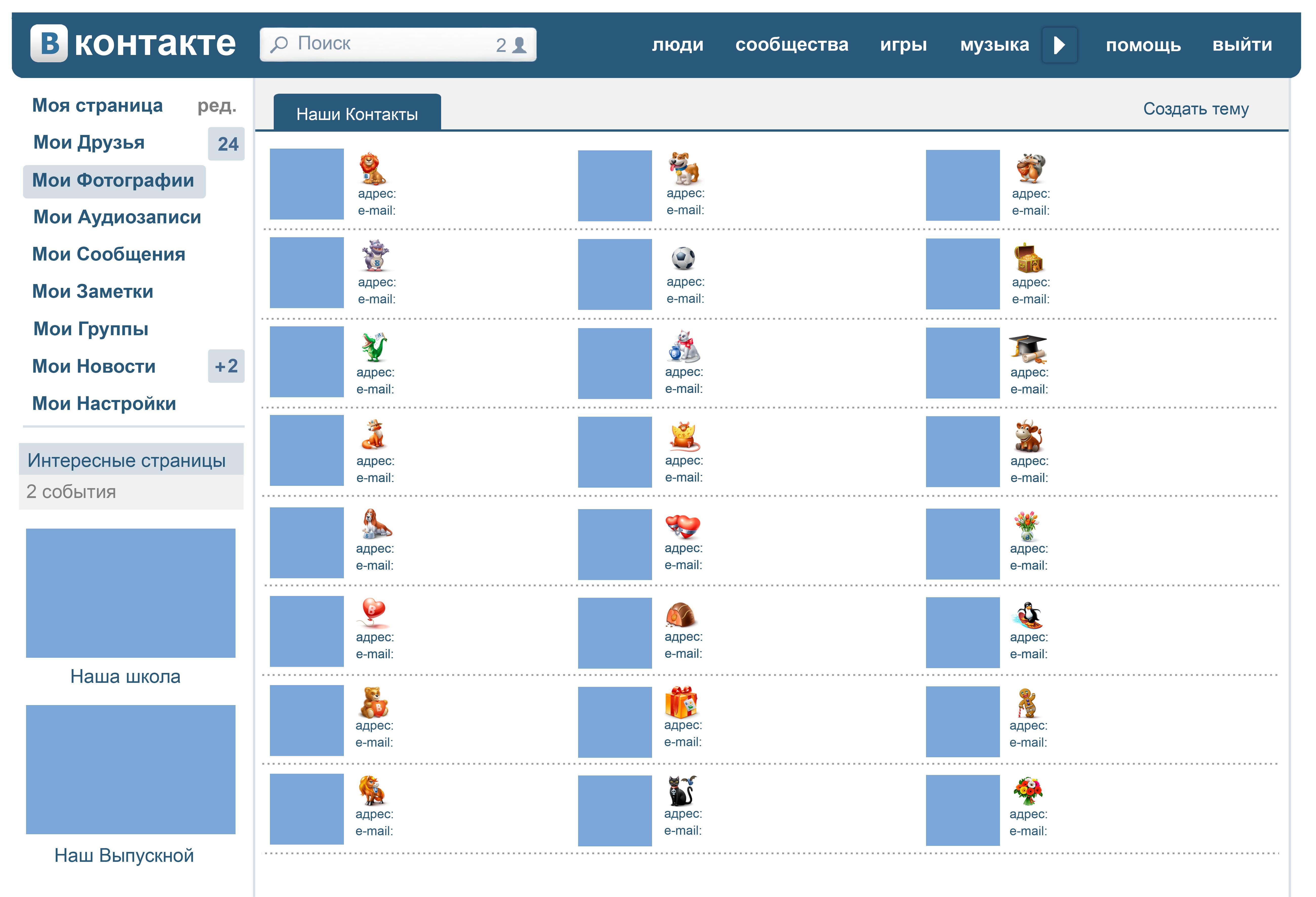
Task: Open the музыка menu item
Action: pyautogui.click(x=994, y=45)
